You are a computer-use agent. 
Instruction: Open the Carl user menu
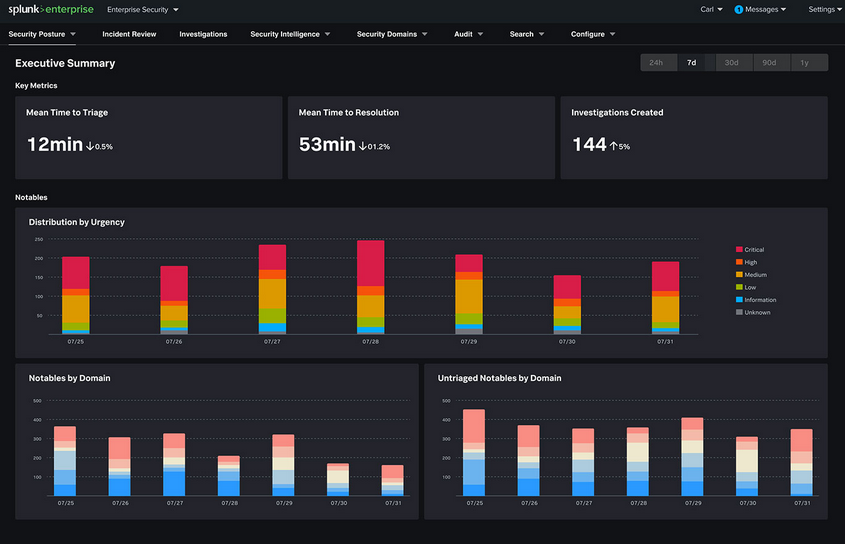711,9
